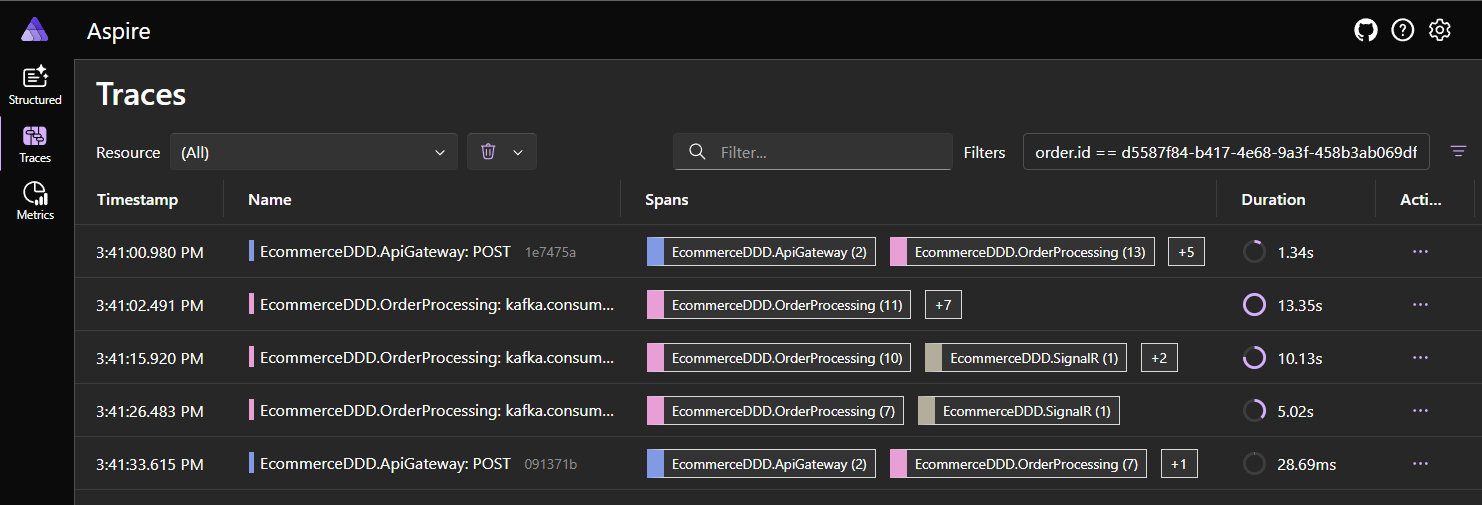Click the 13.35s duration progress ring
This screenshot has height=505, width=1482.
[x=1254, y=305]
